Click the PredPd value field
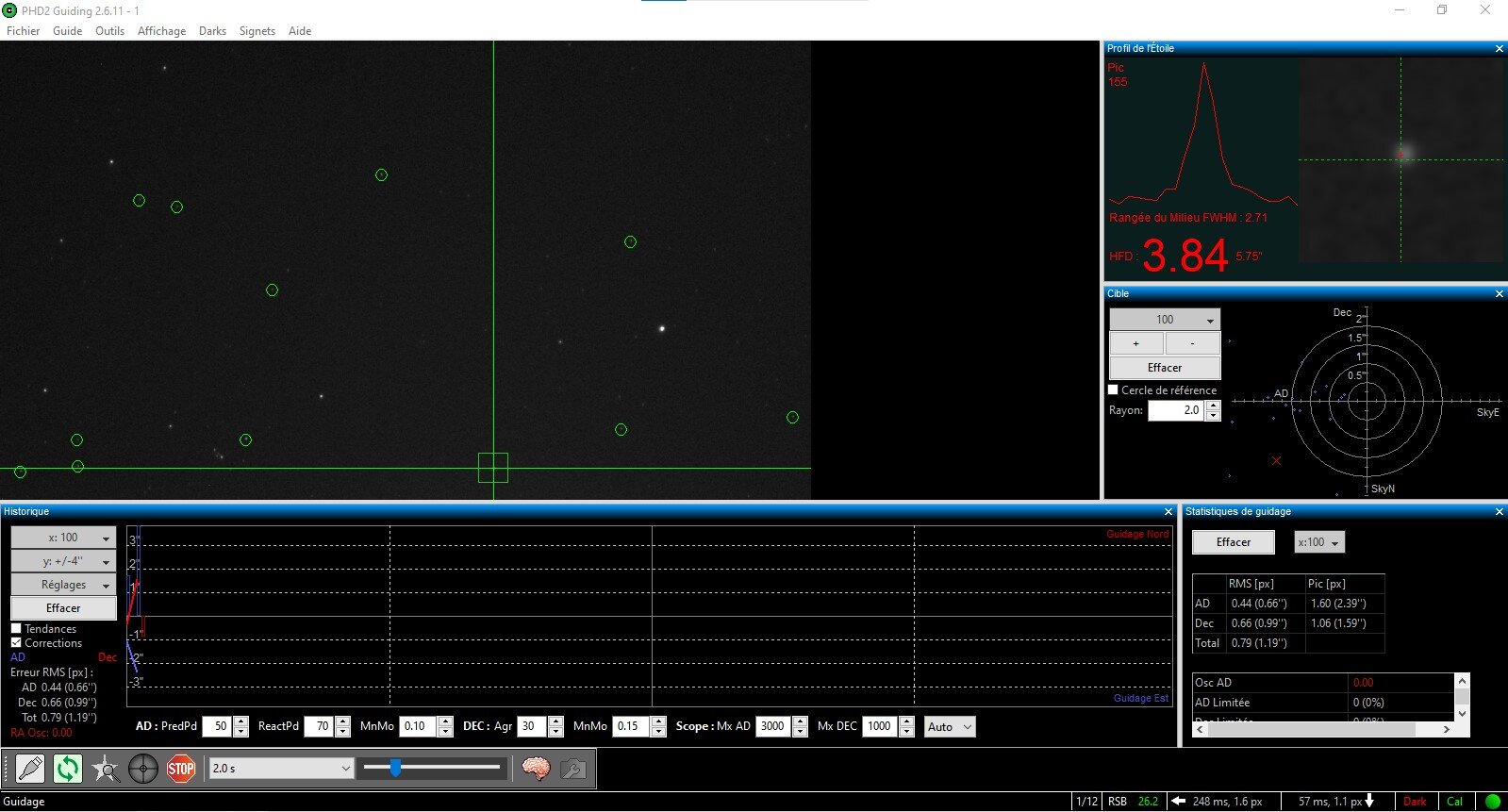Screen dimensions: 1508x812 pyautogui.click(x=218, y=727)
